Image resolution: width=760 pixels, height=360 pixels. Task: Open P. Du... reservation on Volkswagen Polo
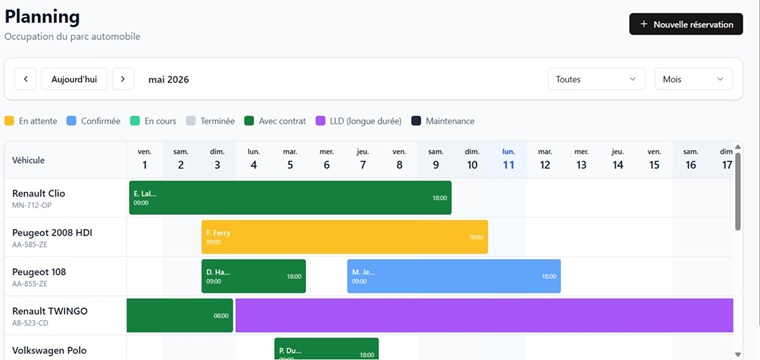coord(326,349)
